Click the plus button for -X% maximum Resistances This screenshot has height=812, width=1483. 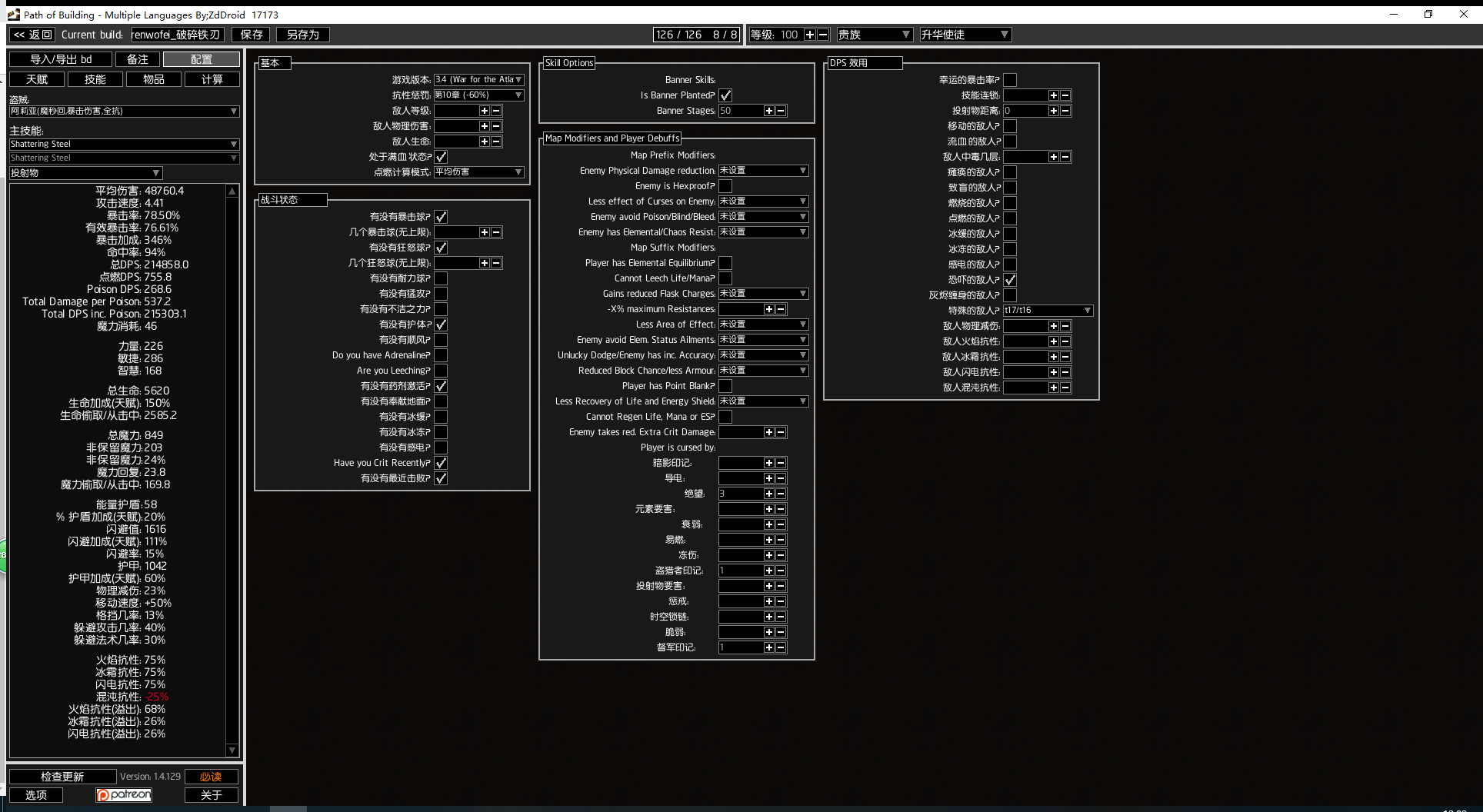coord(768,309)
